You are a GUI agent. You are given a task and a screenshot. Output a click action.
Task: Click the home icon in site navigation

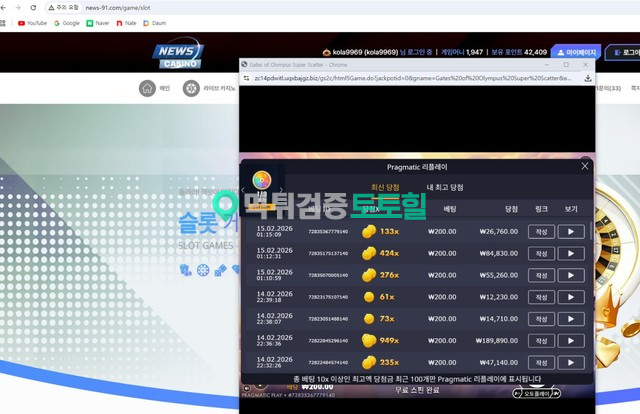click(x=147, y=89)
